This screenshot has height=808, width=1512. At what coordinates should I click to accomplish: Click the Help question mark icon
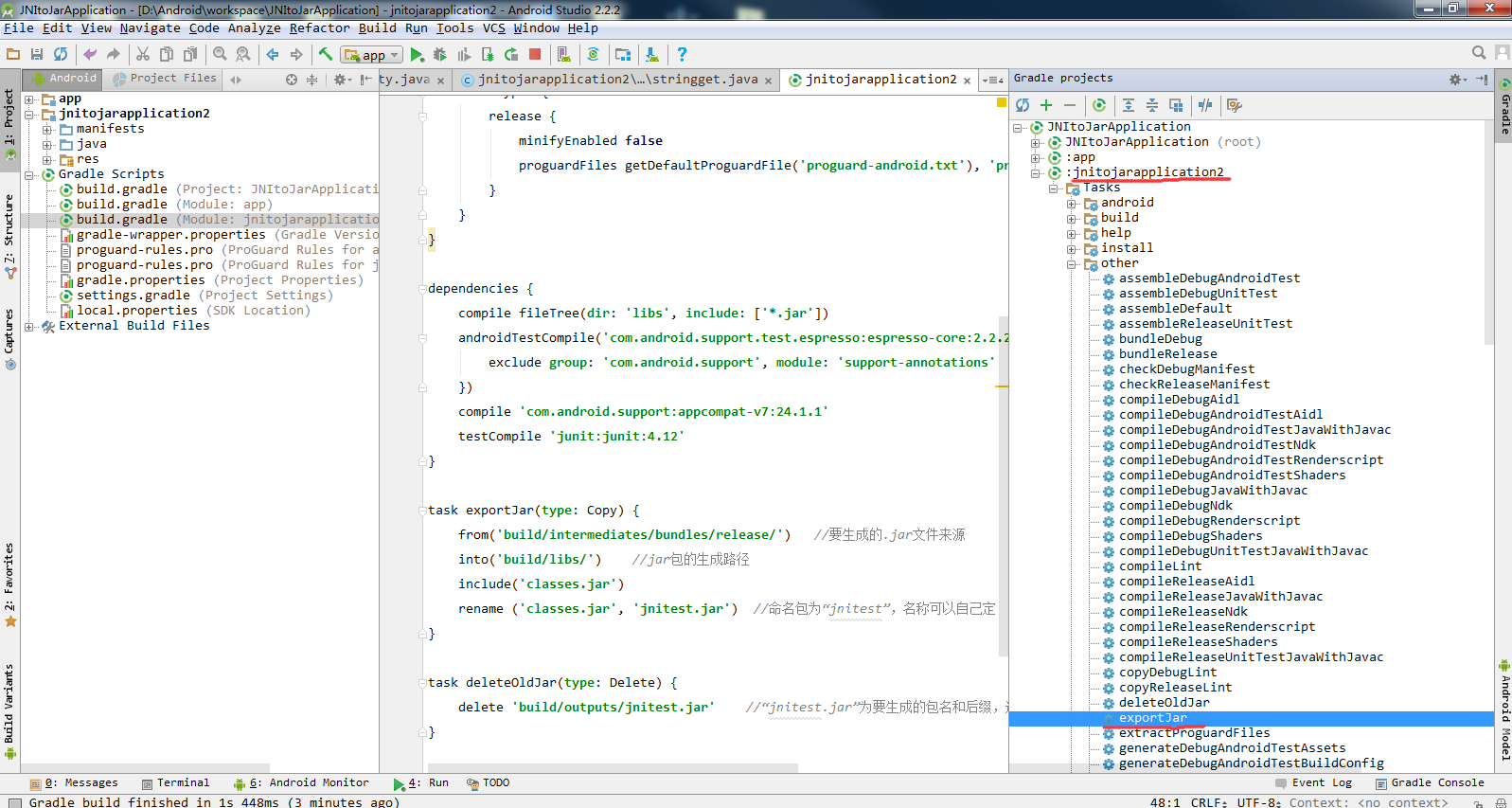pyautogui.click(x=682, y=55)
